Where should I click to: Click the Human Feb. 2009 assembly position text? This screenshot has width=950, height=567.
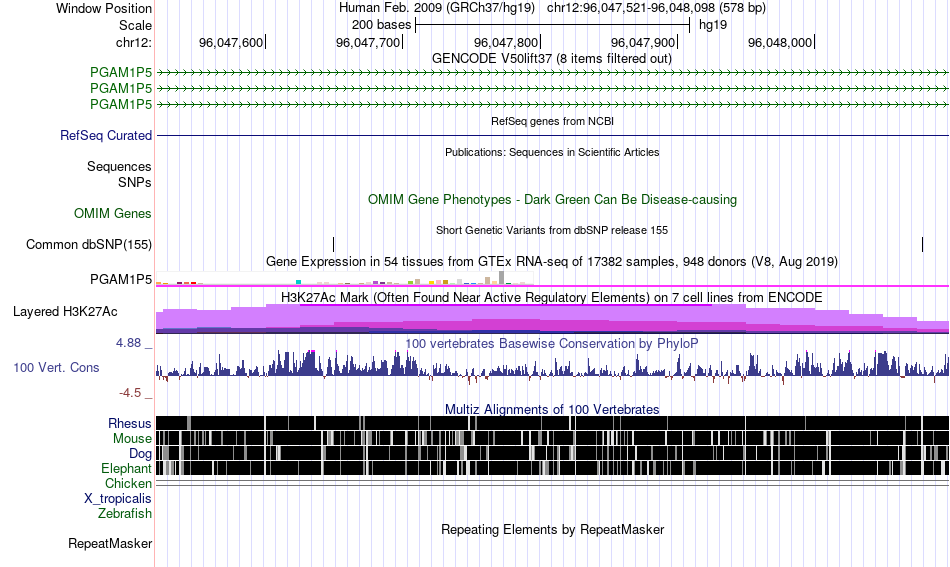552,8
